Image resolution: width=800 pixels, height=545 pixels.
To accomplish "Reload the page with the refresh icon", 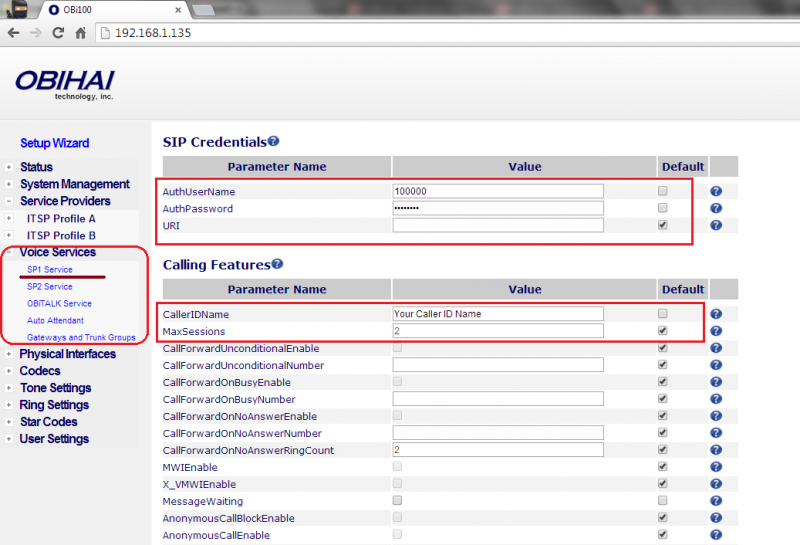I will pos(58,33).
